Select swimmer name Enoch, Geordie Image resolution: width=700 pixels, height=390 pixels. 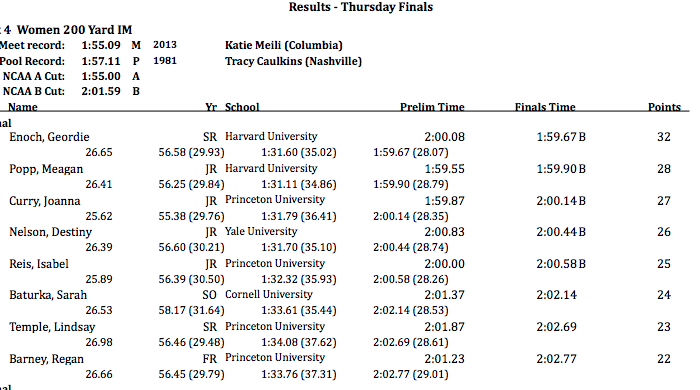(49, 137)
